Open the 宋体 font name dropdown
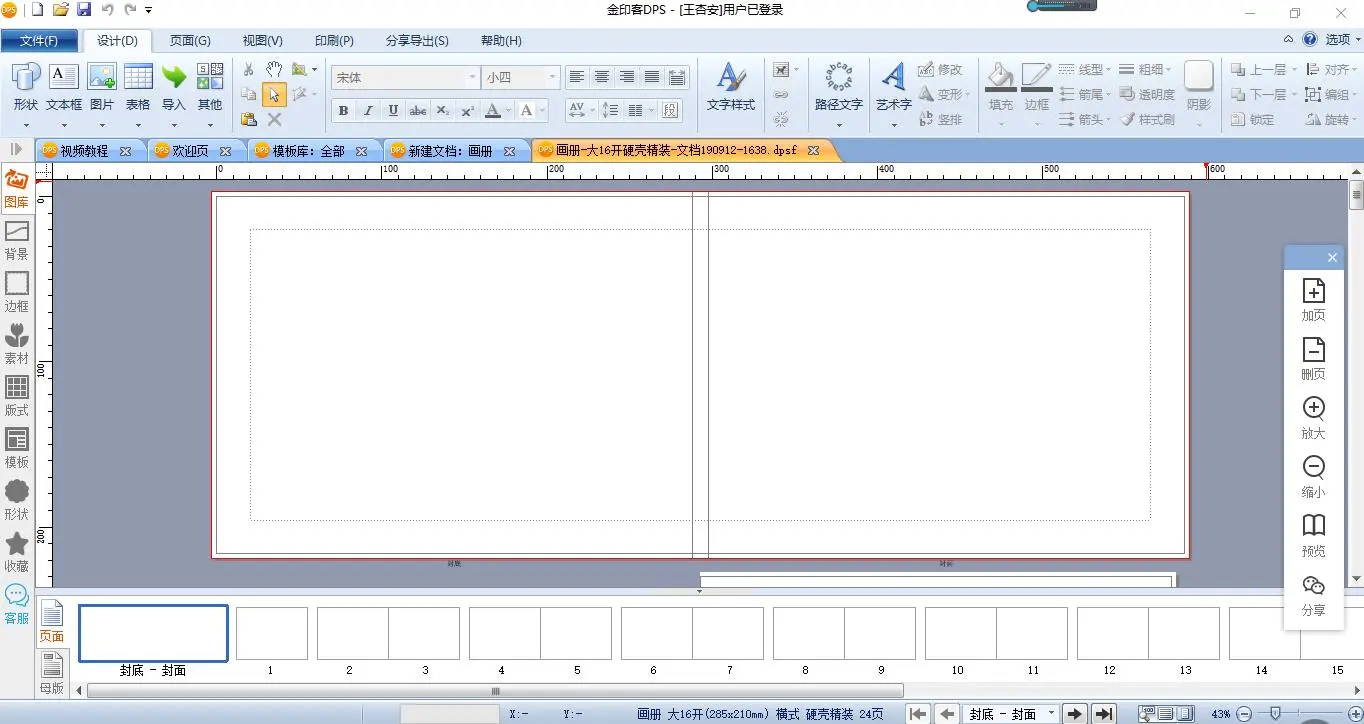 473,77
